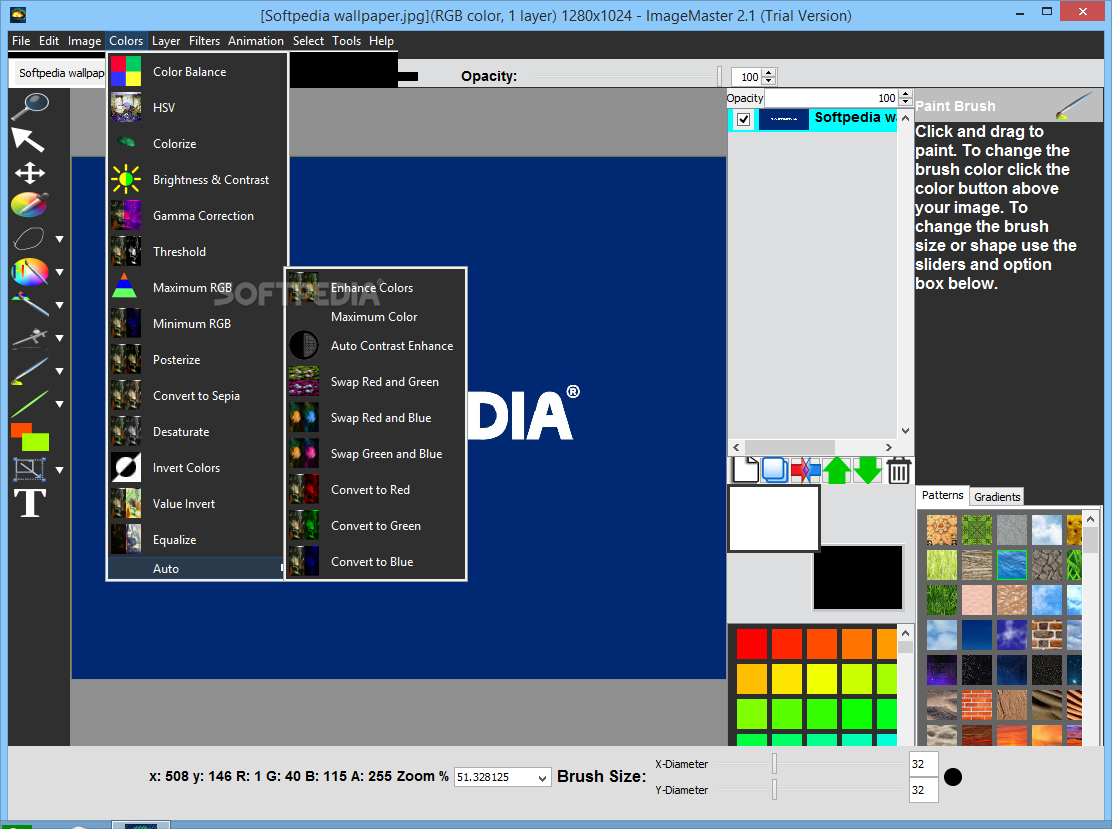Expand ellipse selection tool options arrow
This screenshot has width=1112, height=829.
tap(60, 239)
